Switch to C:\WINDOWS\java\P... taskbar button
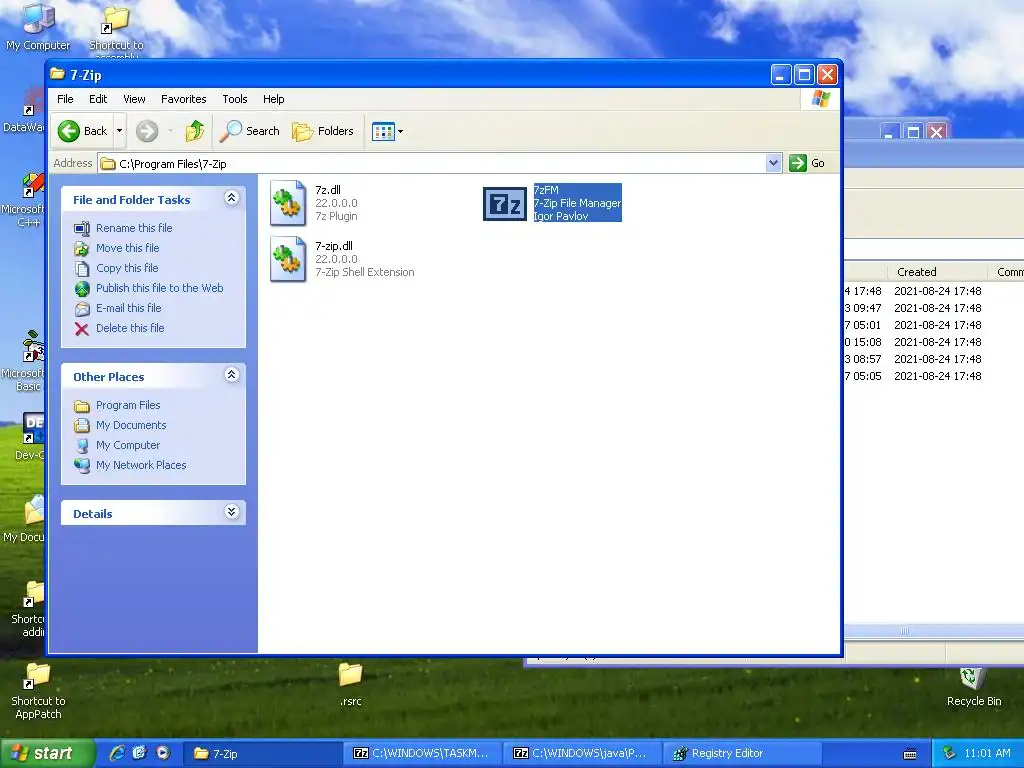 (583, 754)
